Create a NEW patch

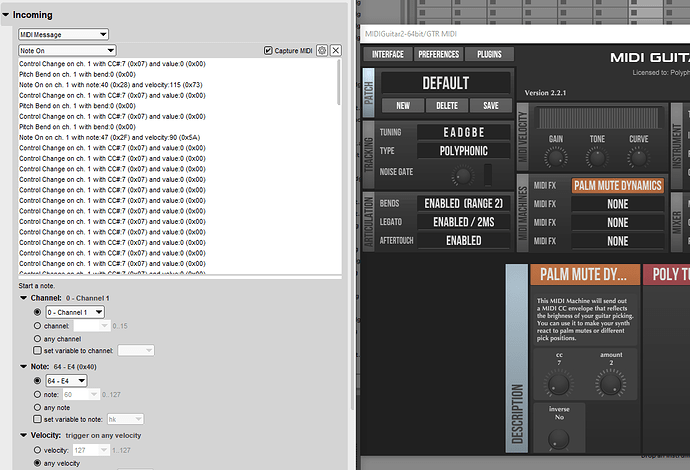[403, 106]
